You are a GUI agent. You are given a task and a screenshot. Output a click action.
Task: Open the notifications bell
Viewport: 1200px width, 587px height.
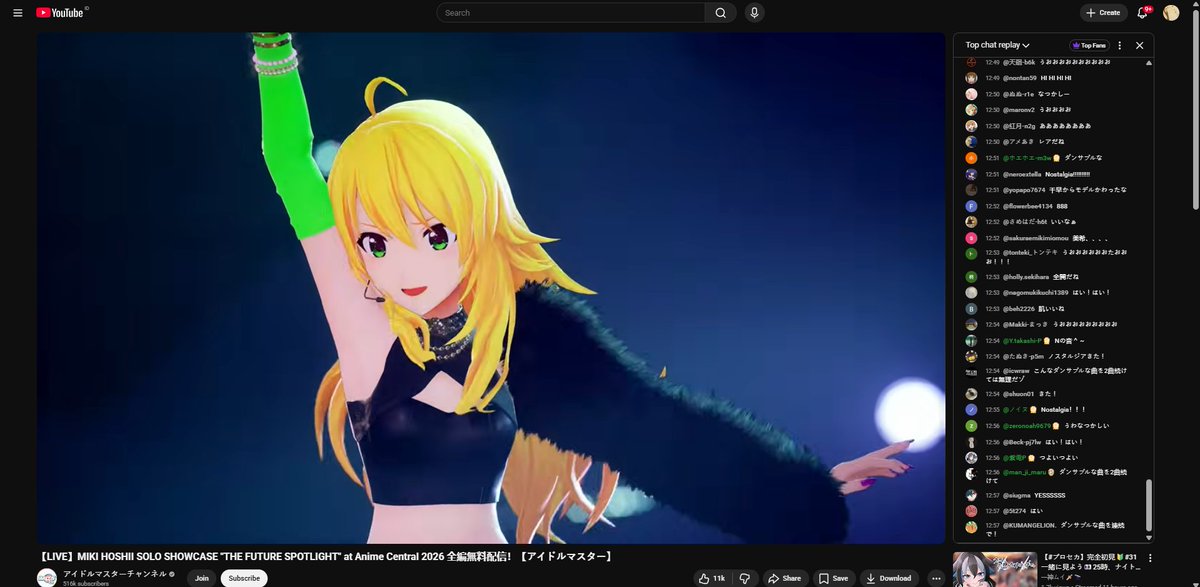(x=1144, y=13)
